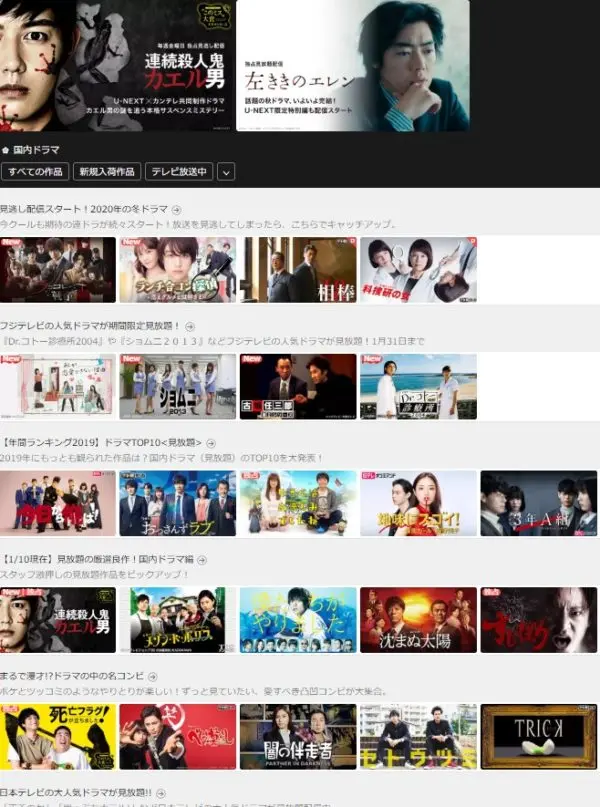Open the 2020年の冬ドラマ section arrow icon
The width and height of the screenshot is (600, 807).
pos(177,209)
